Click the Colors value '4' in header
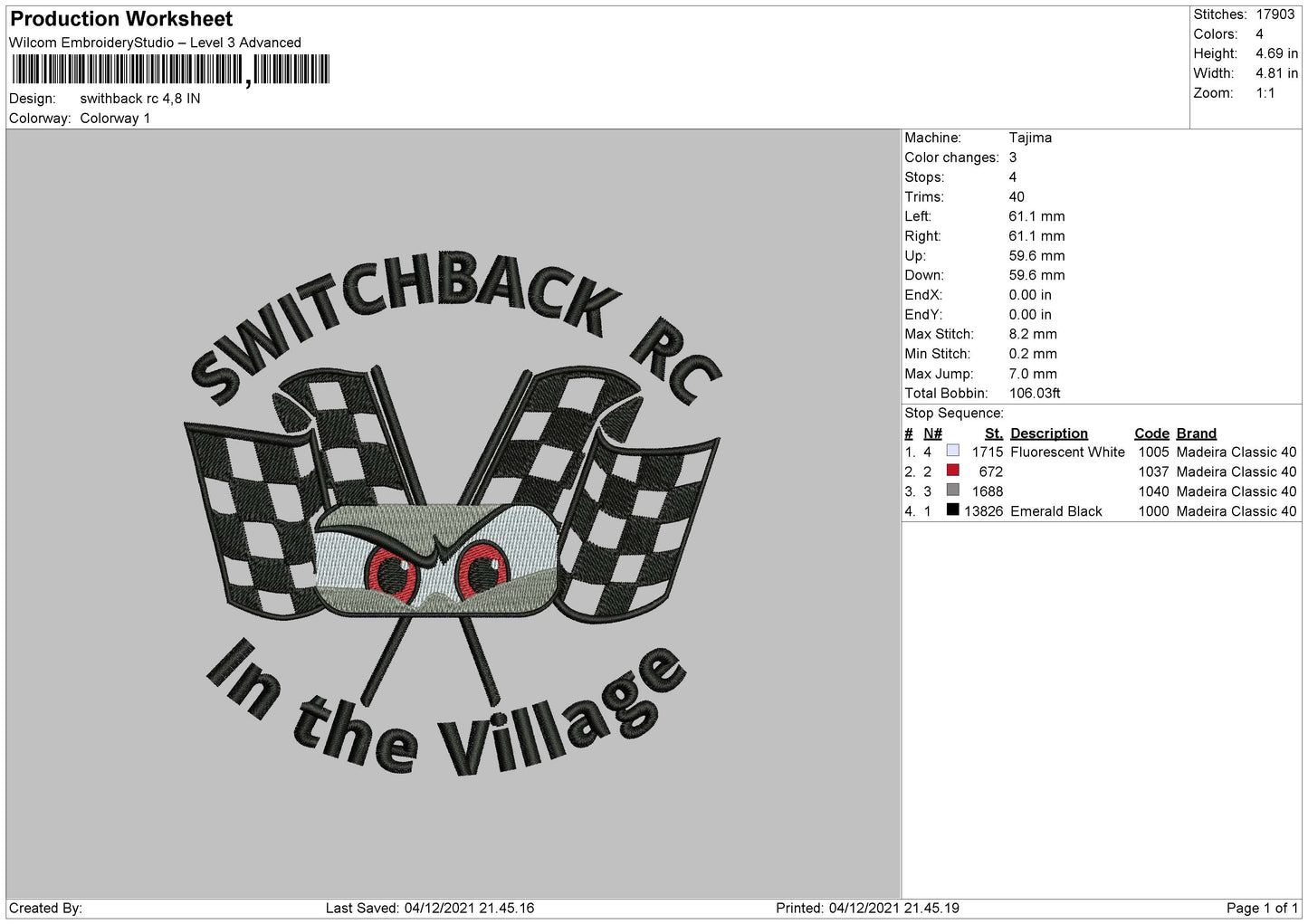The height and width of the screenshot is (924, 1308). click(1259, 34)
